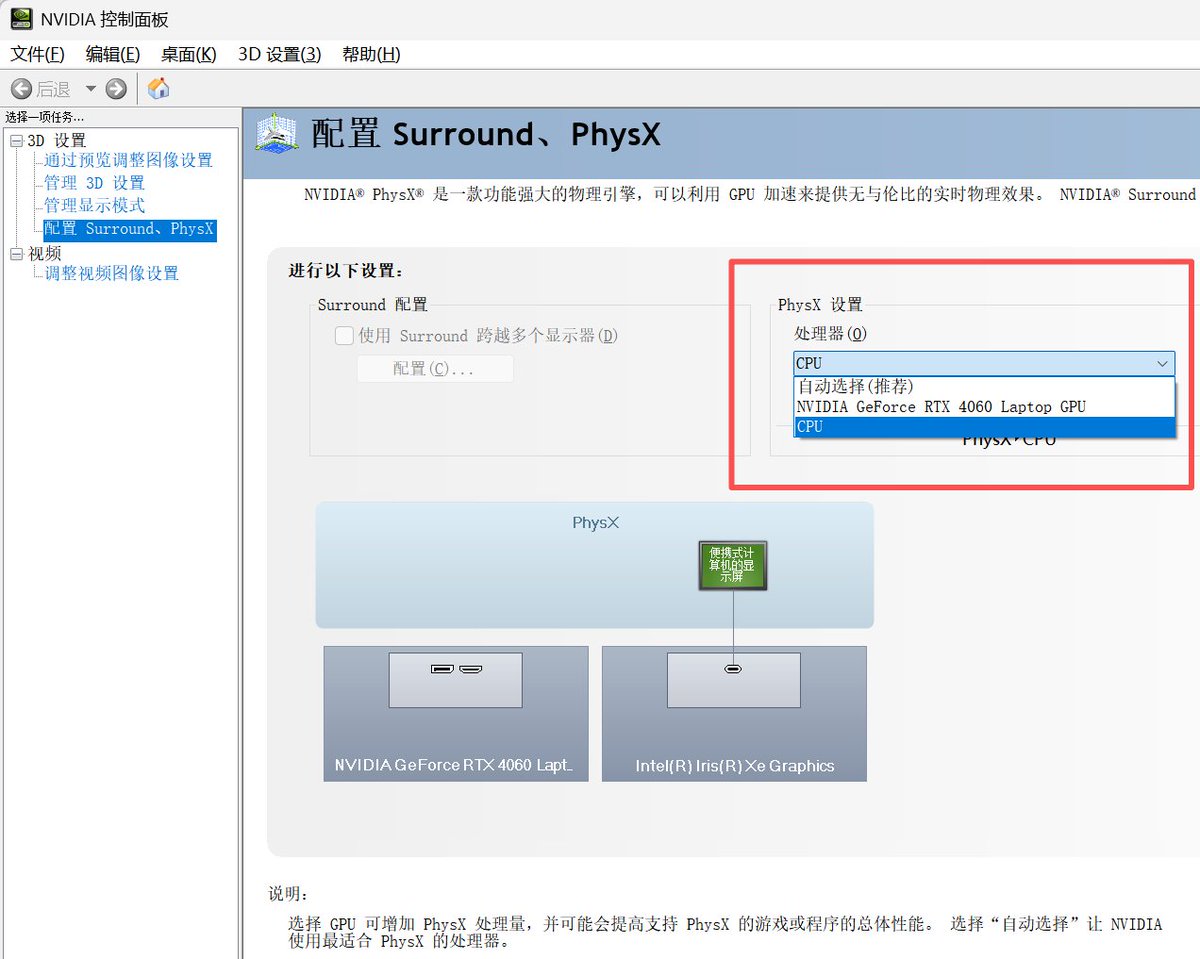Click the NVIDIA GeForce RTX 4060 GPU box

tap(456, 713)
